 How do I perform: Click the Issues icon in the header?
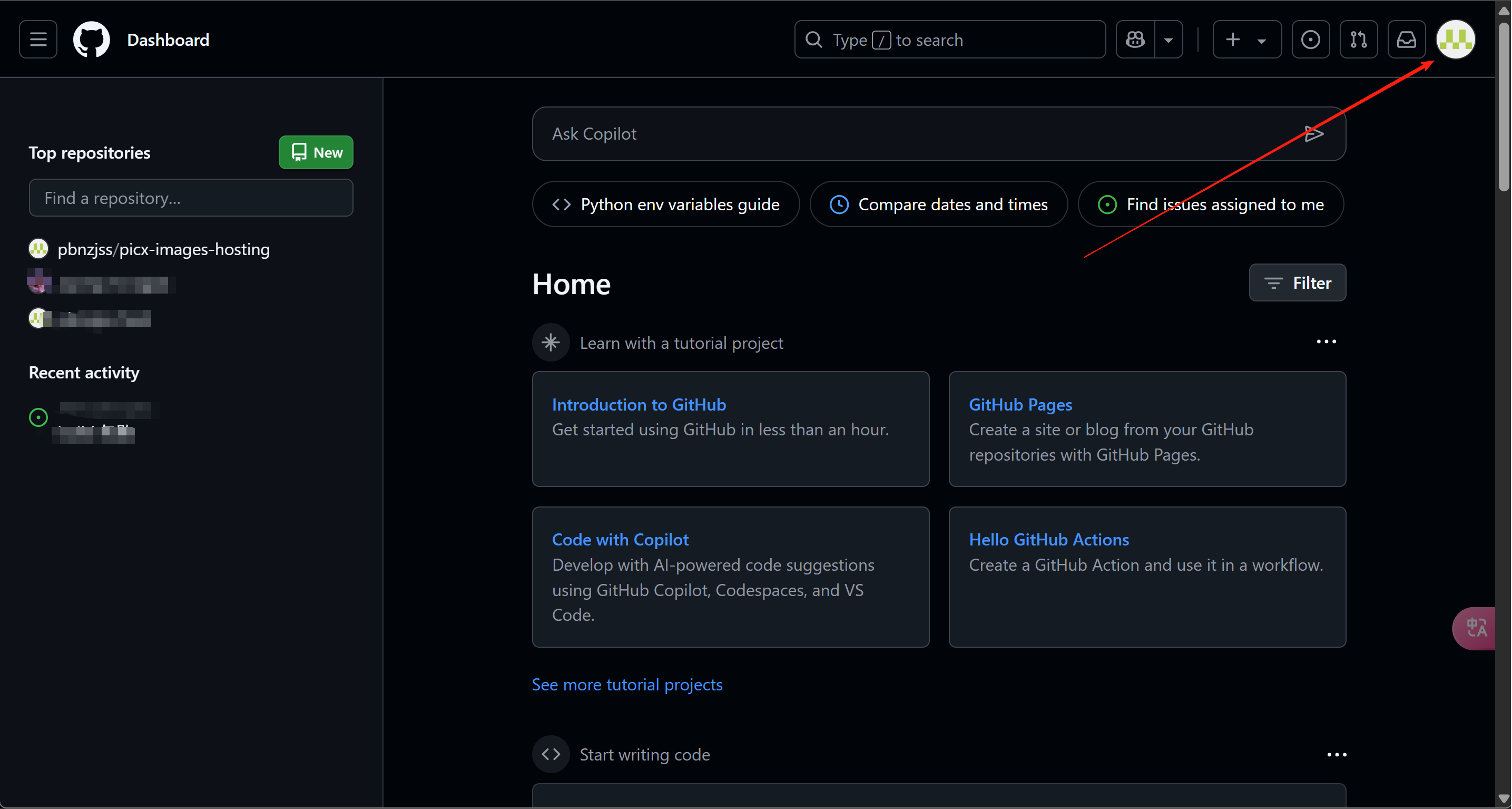1311,40
